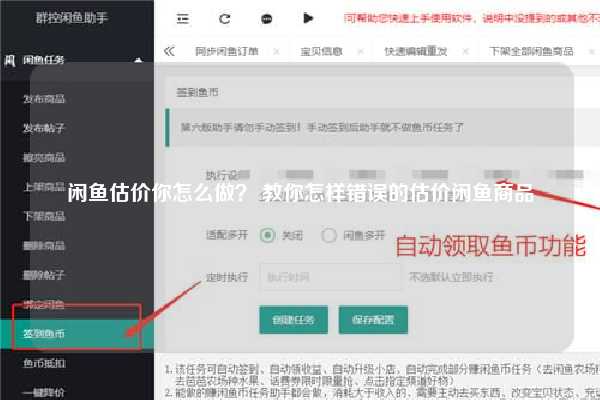Open 删除商品 in the sidebar

click(44, 245)
